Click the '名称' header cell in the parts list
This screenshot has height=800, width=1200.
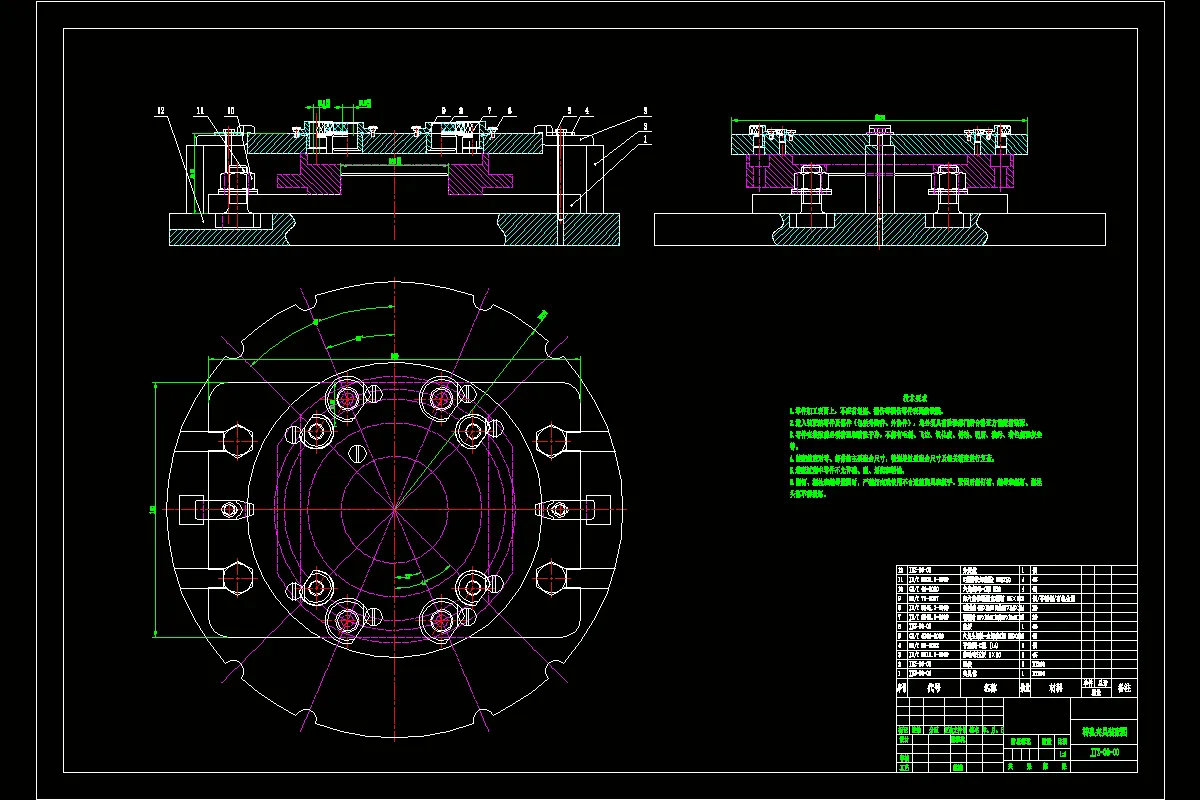click(990, 688)
